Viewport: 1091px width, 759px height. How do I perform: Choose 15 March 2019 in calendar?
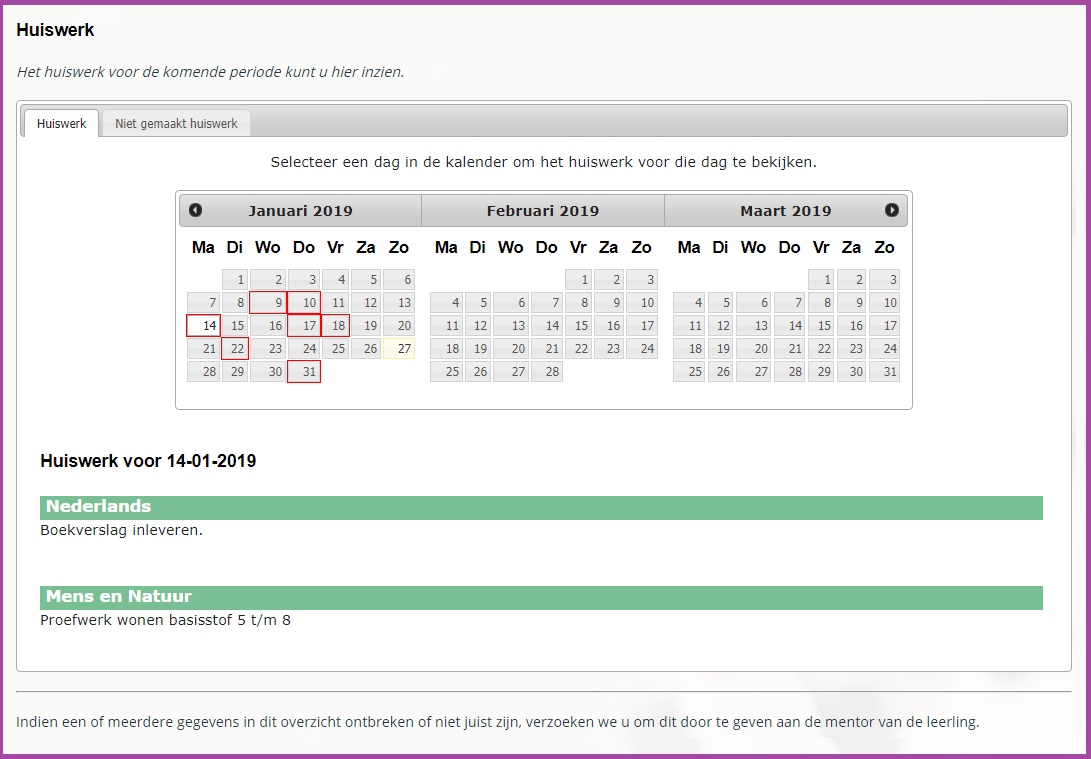[822, 326]
